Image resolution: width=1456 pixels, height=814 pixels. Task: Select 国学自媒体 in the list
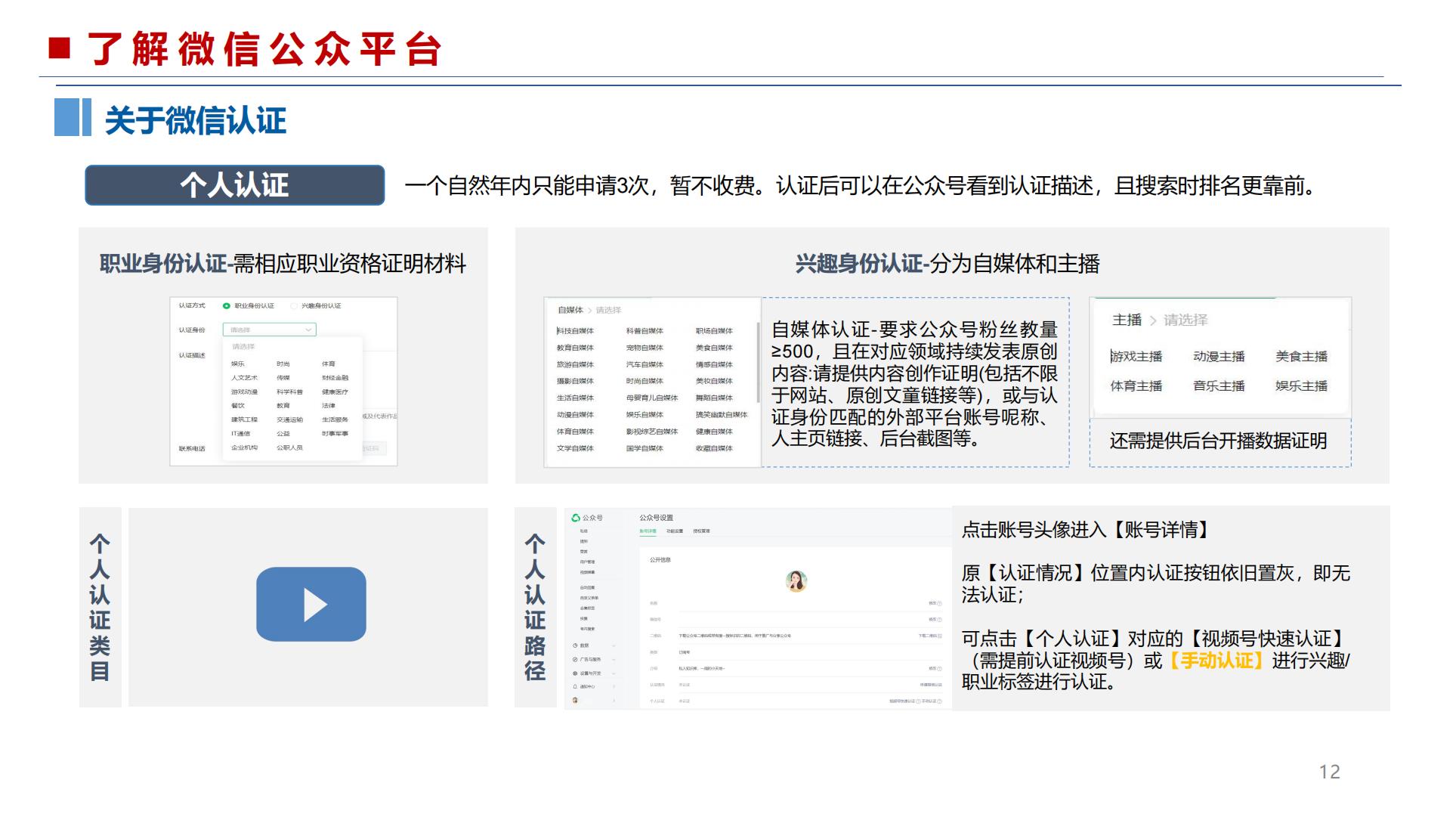(x=645, y=448)
